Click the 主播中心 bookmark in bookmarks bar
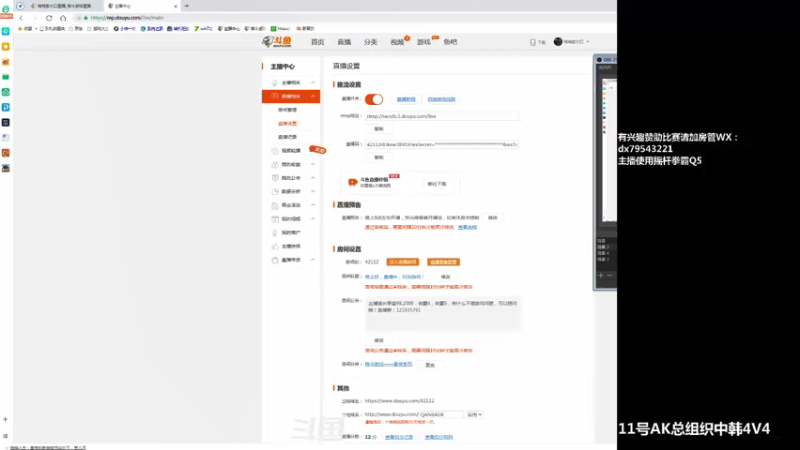This screenshot has width=800, height=450. click(x=229, y=29)
